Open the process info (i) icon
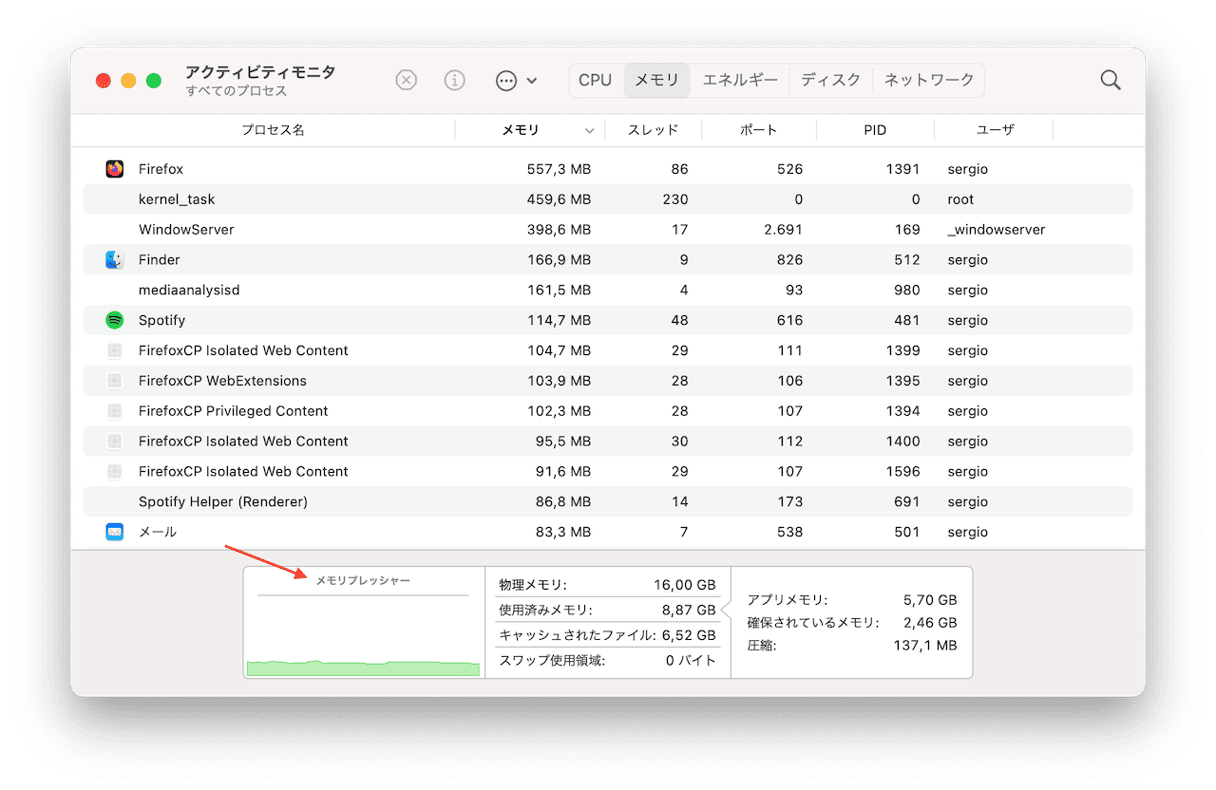The image size is (1216, 790). pos(455,81)
